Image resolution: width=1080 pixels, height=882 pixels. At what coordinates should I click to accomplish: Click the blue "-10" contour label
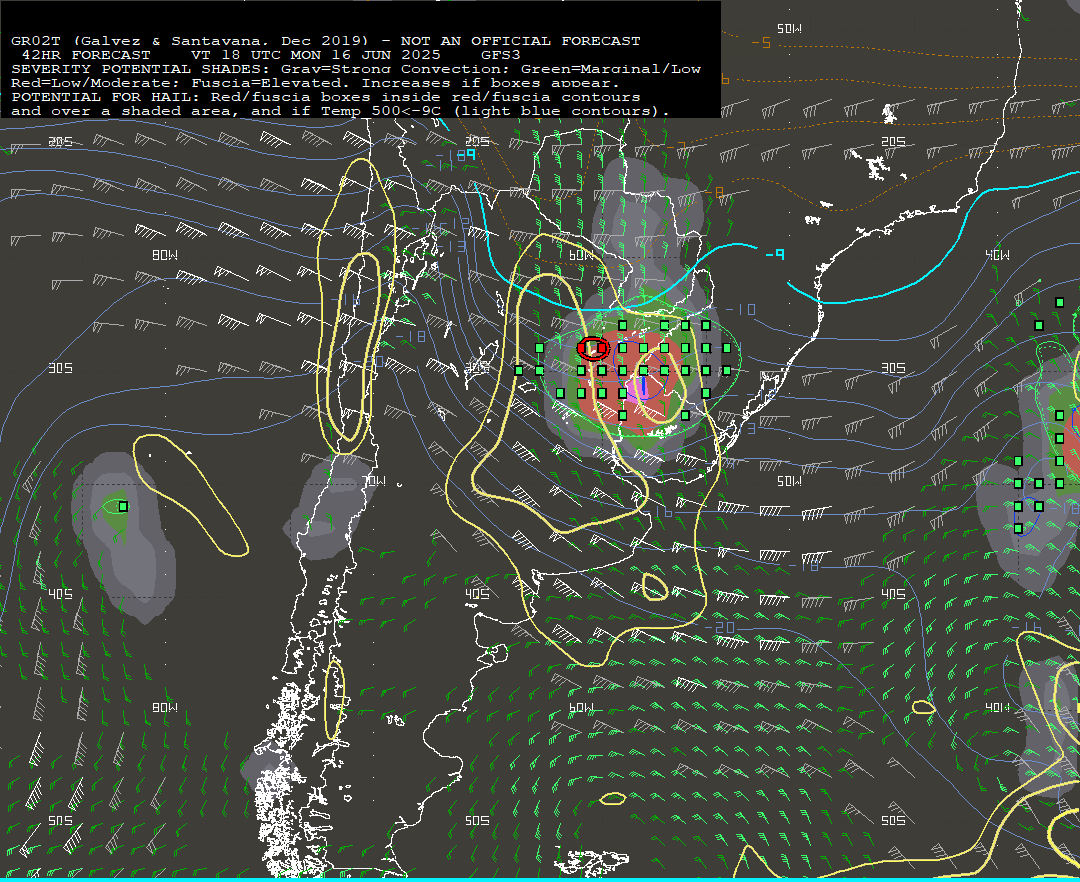(740, 310)
